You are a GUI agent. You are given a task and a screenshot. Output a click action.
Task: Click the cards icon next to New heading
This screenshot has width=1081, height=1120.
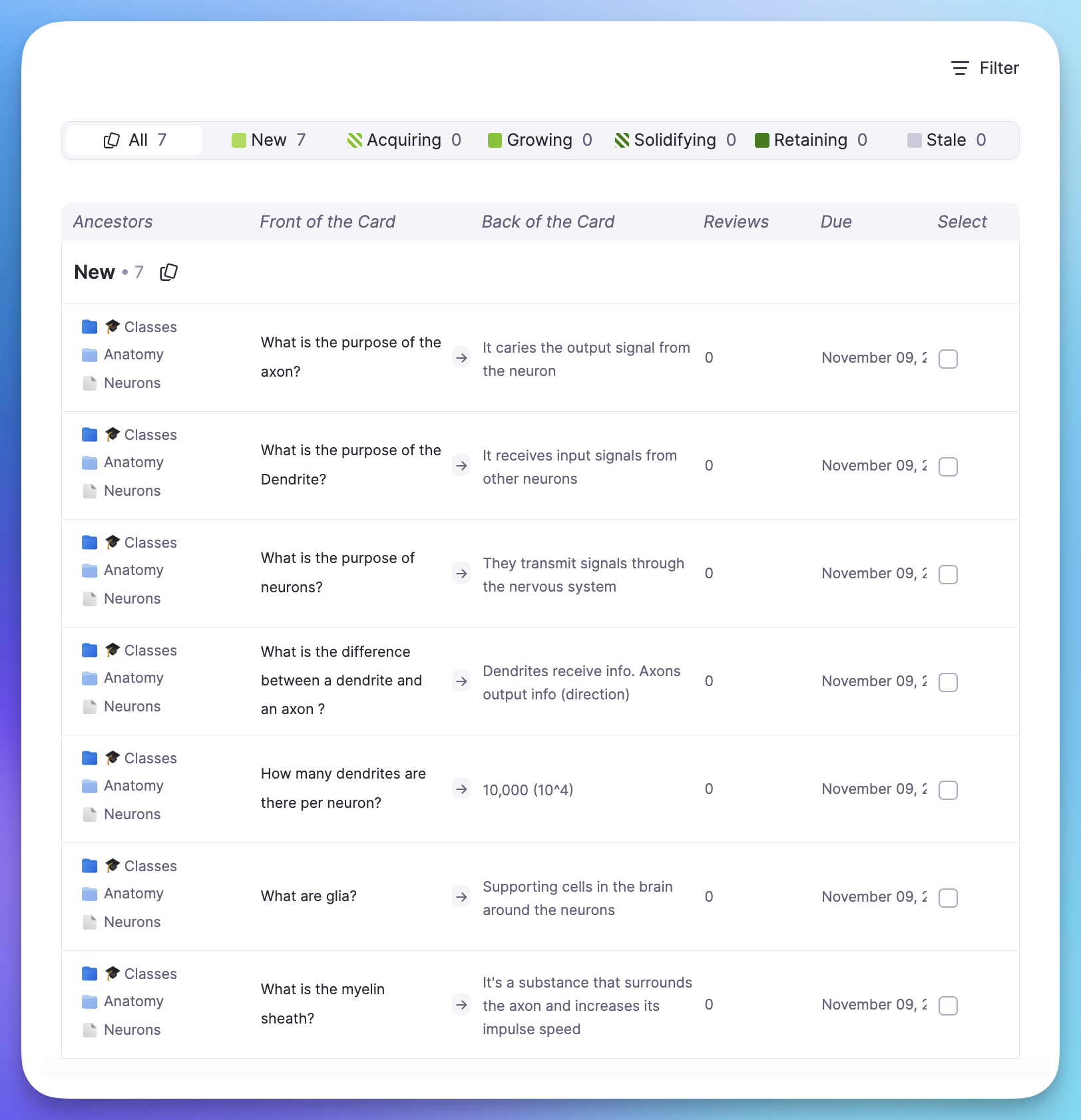pos(169,272)
